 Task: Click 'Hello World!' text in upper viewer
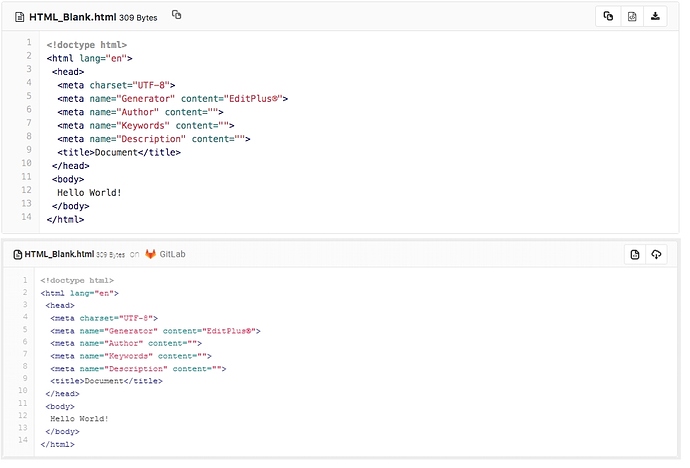pyautogui.click(x=90, y=195)
